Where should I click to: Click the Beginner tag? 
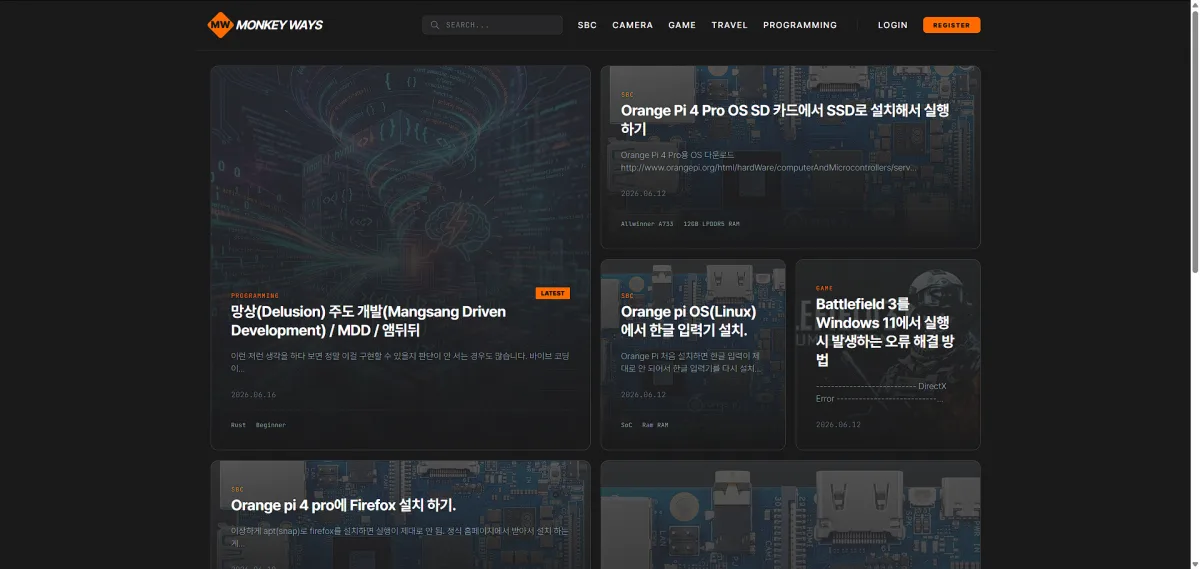coord(270,425)
